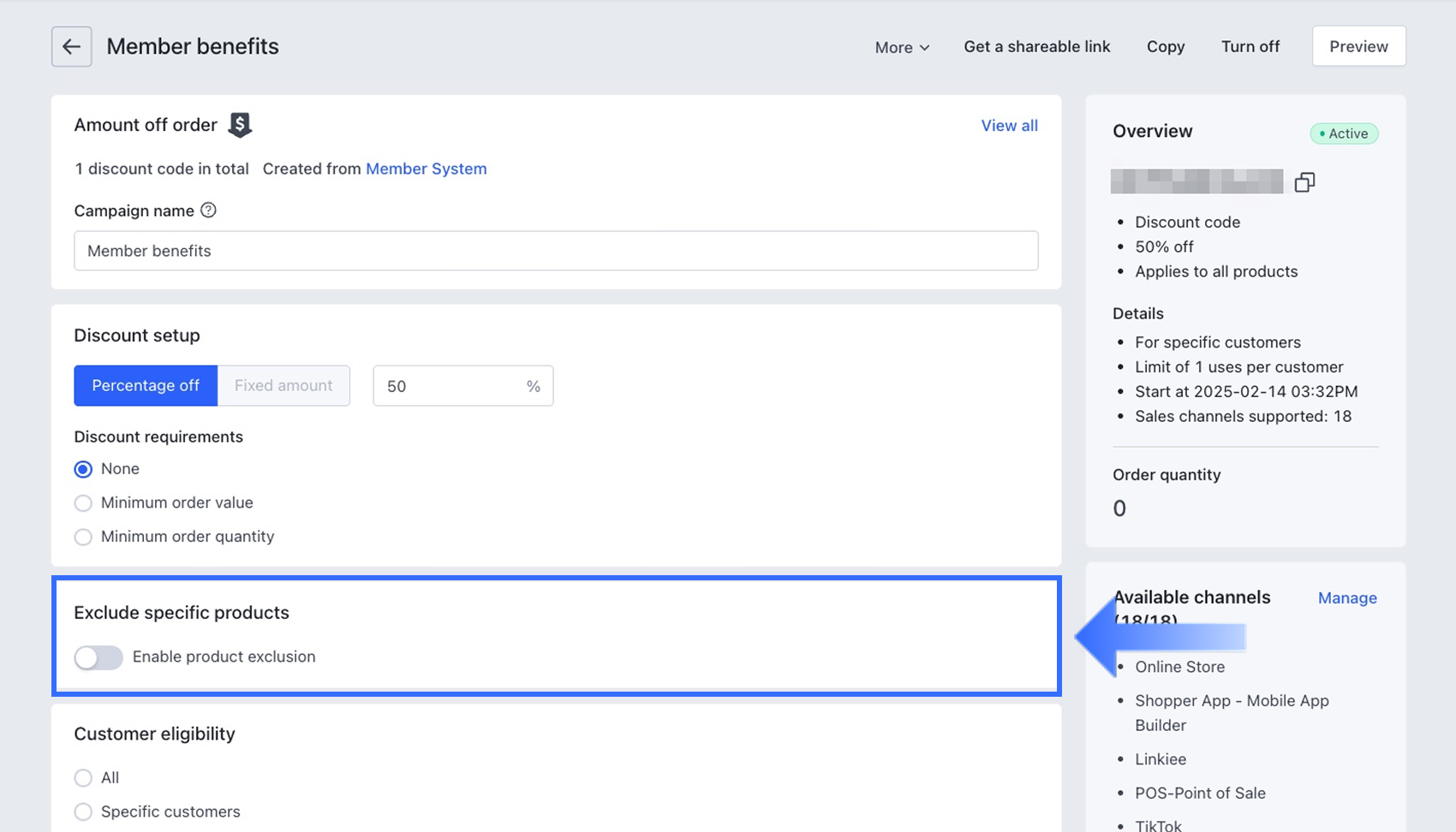This screenshot has width=1456, height=832.
Task: Turn off the discount campaign
Action: click(x=1250, y=47)
